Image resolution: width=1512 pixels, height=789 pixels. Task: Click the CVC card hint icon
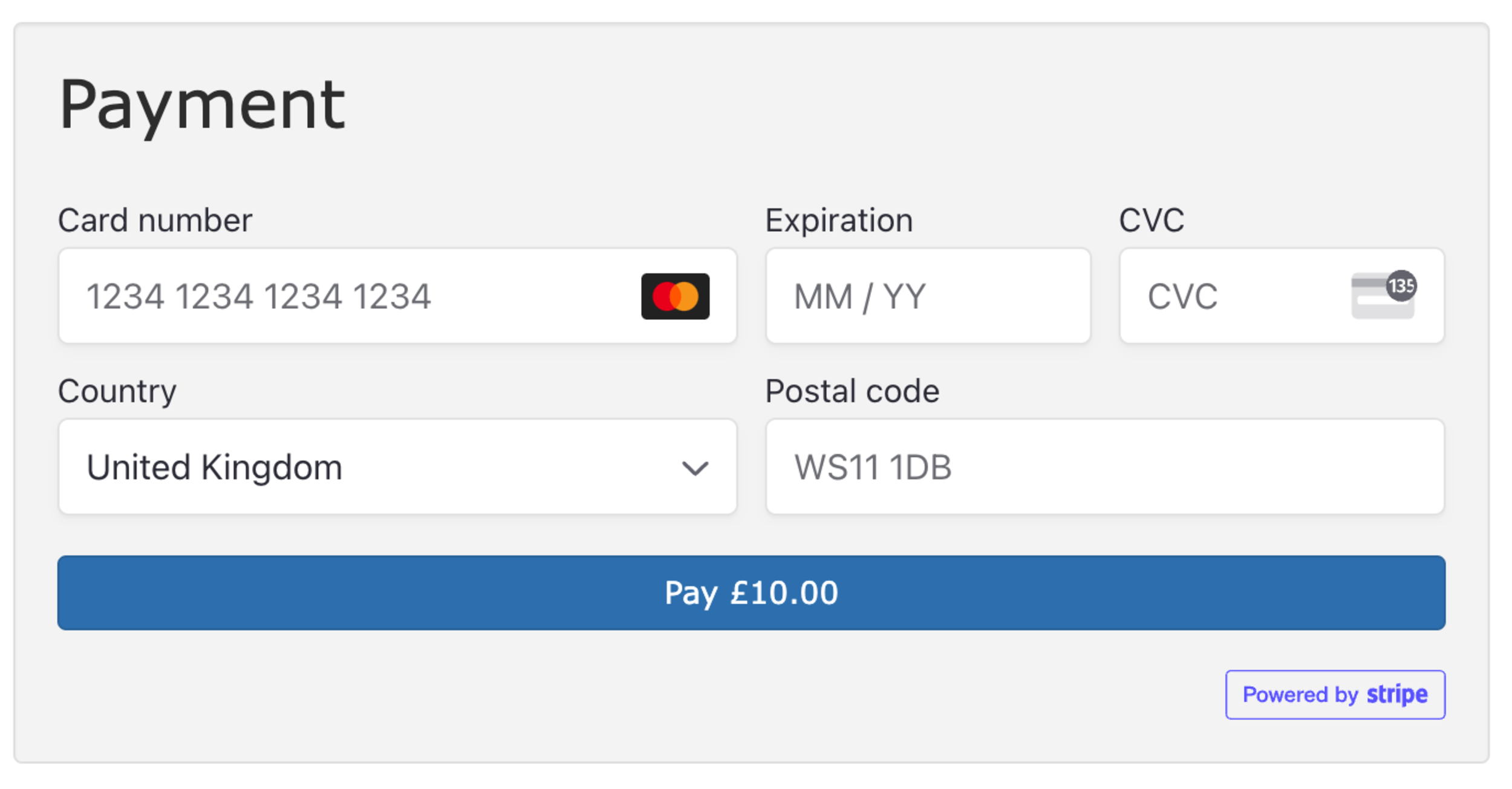1383,296
